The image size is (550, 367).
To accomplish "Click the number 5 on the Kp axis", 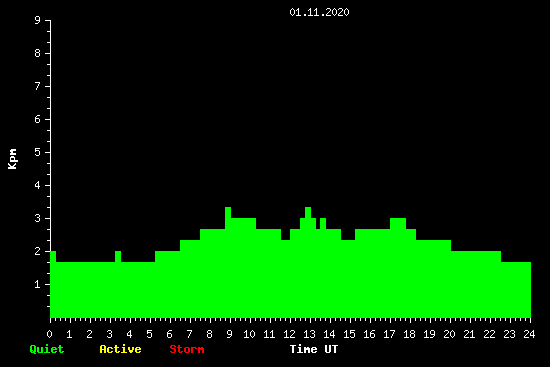I will click(38, 152).
